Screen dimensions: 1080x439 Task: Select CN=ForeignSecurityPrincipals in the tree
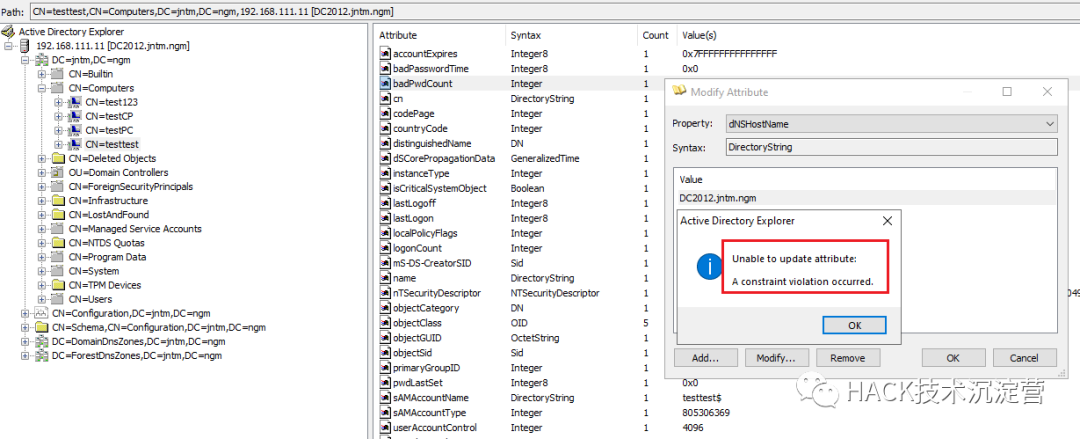pyautogui.click(x=131, y=187)
